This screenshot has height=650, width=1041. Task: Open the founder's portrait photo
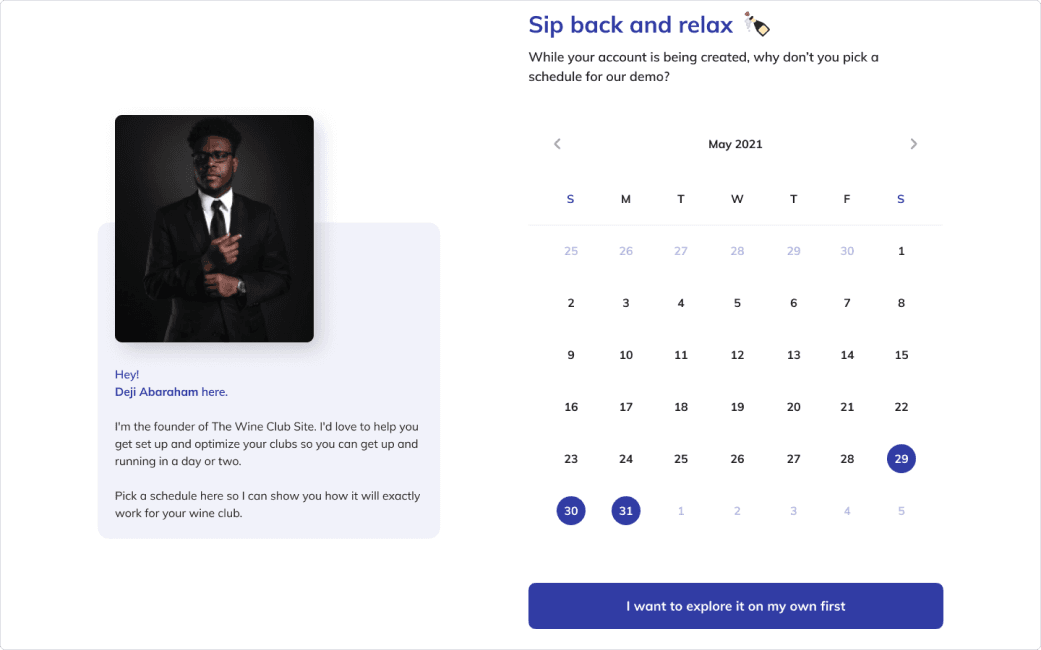[214, 228]
